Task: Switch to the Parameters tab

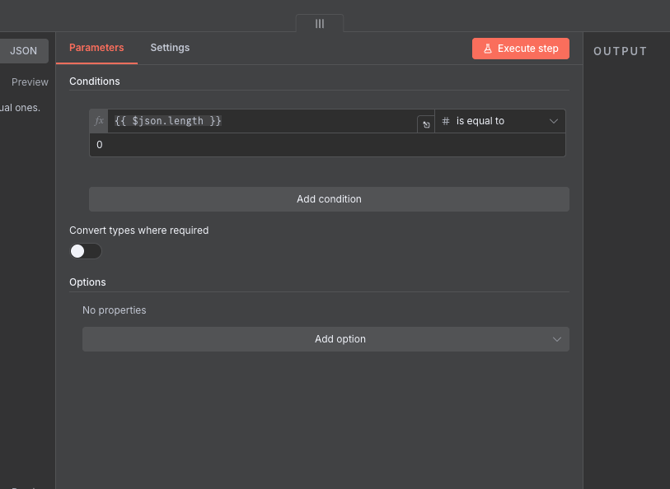Action: 96,48
